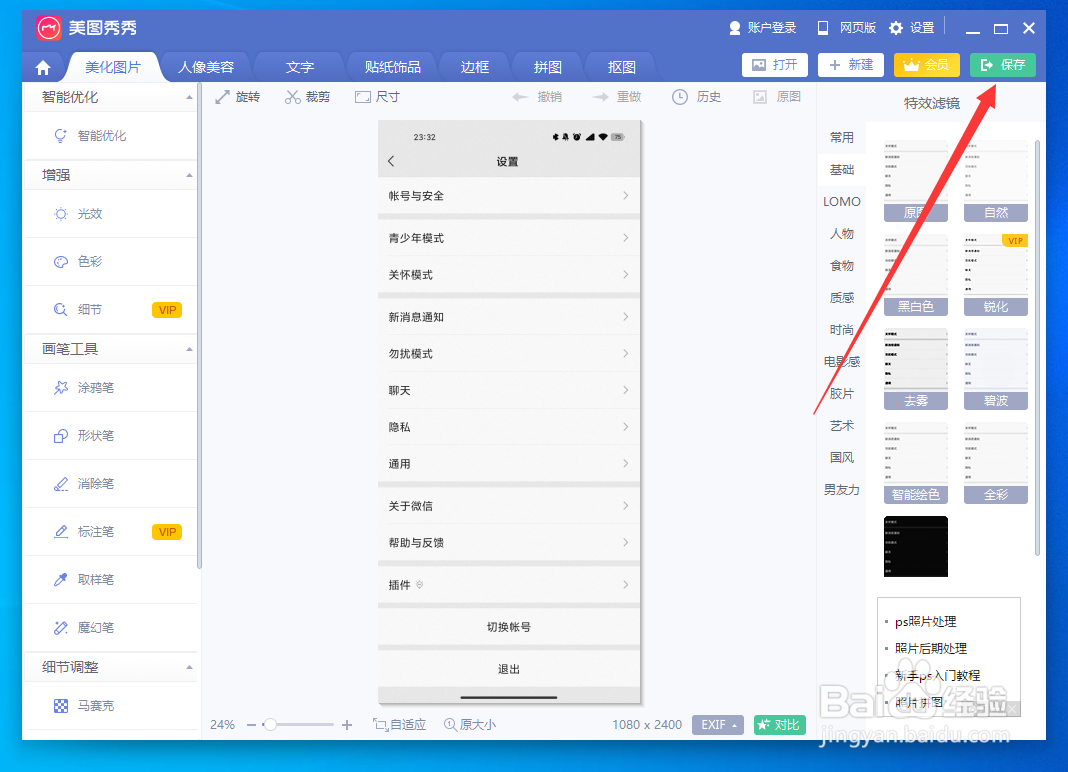
Task: Switch view mode to 自适应 fit screen
Action: pyautogui.click(x=399, y=724)
